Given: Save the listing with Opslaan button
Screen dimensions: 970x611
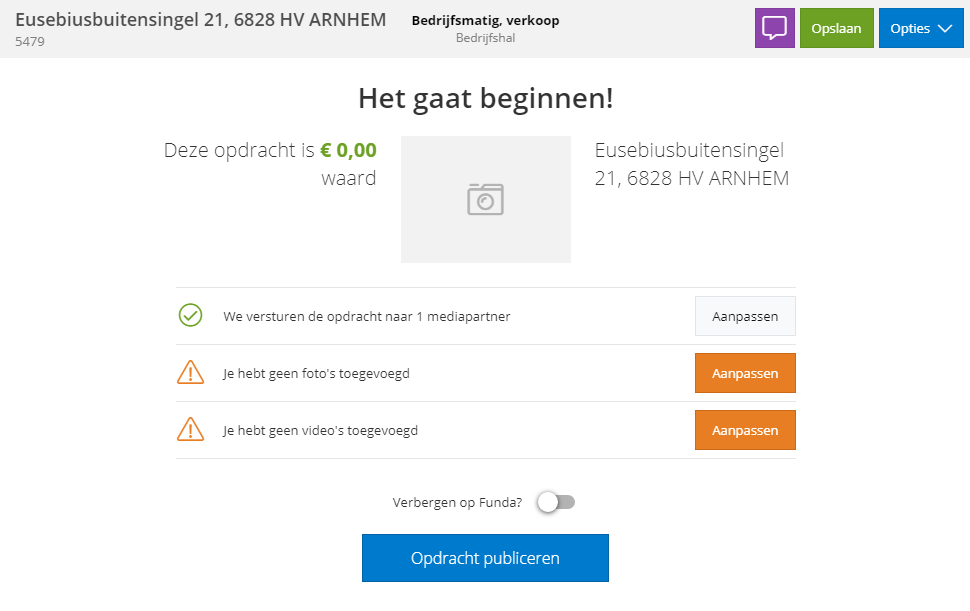Looking at the screenshot, I should [x=836, y=28].
